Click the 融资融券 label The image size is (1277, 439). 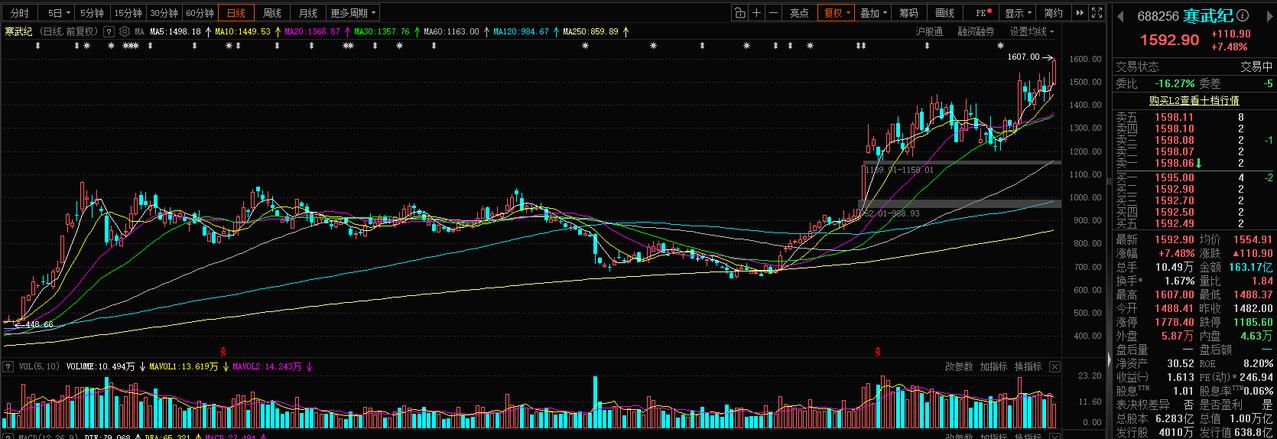point(976,32)
